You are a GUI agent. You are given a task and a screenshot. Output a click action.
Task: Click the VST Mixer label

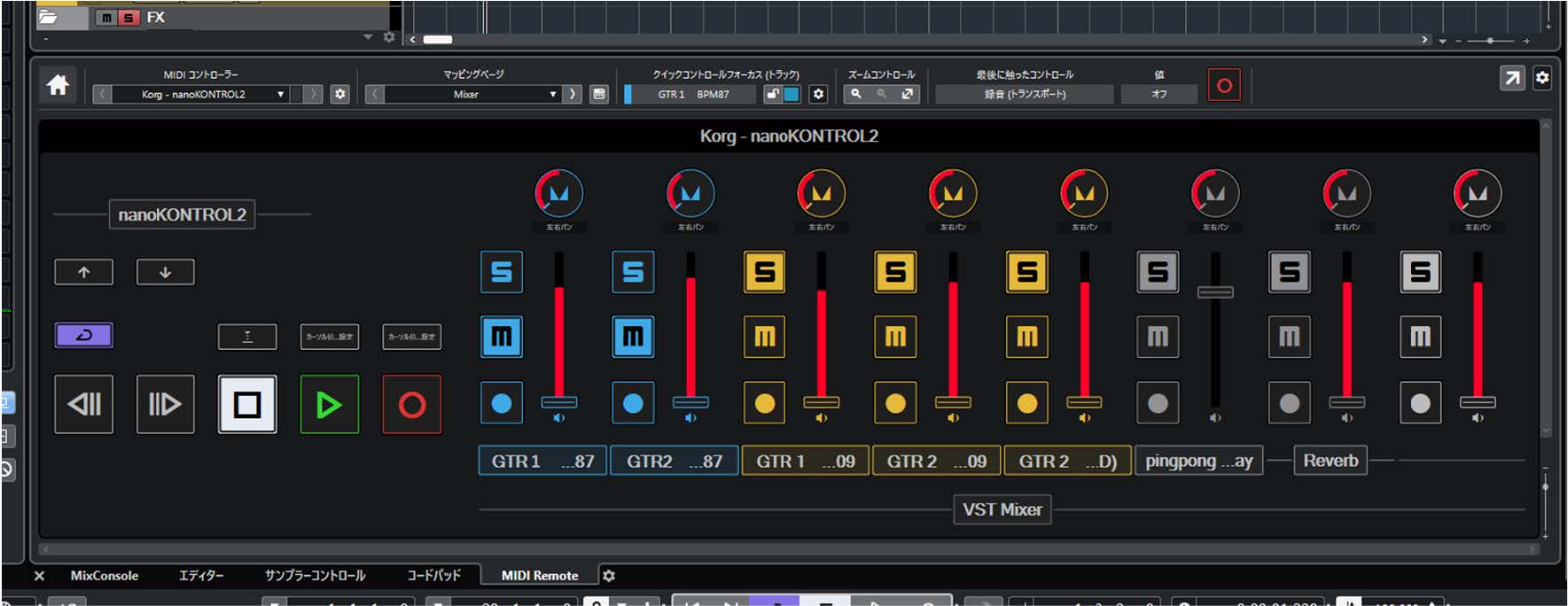pyautogui.click(x=1002, y=509)
